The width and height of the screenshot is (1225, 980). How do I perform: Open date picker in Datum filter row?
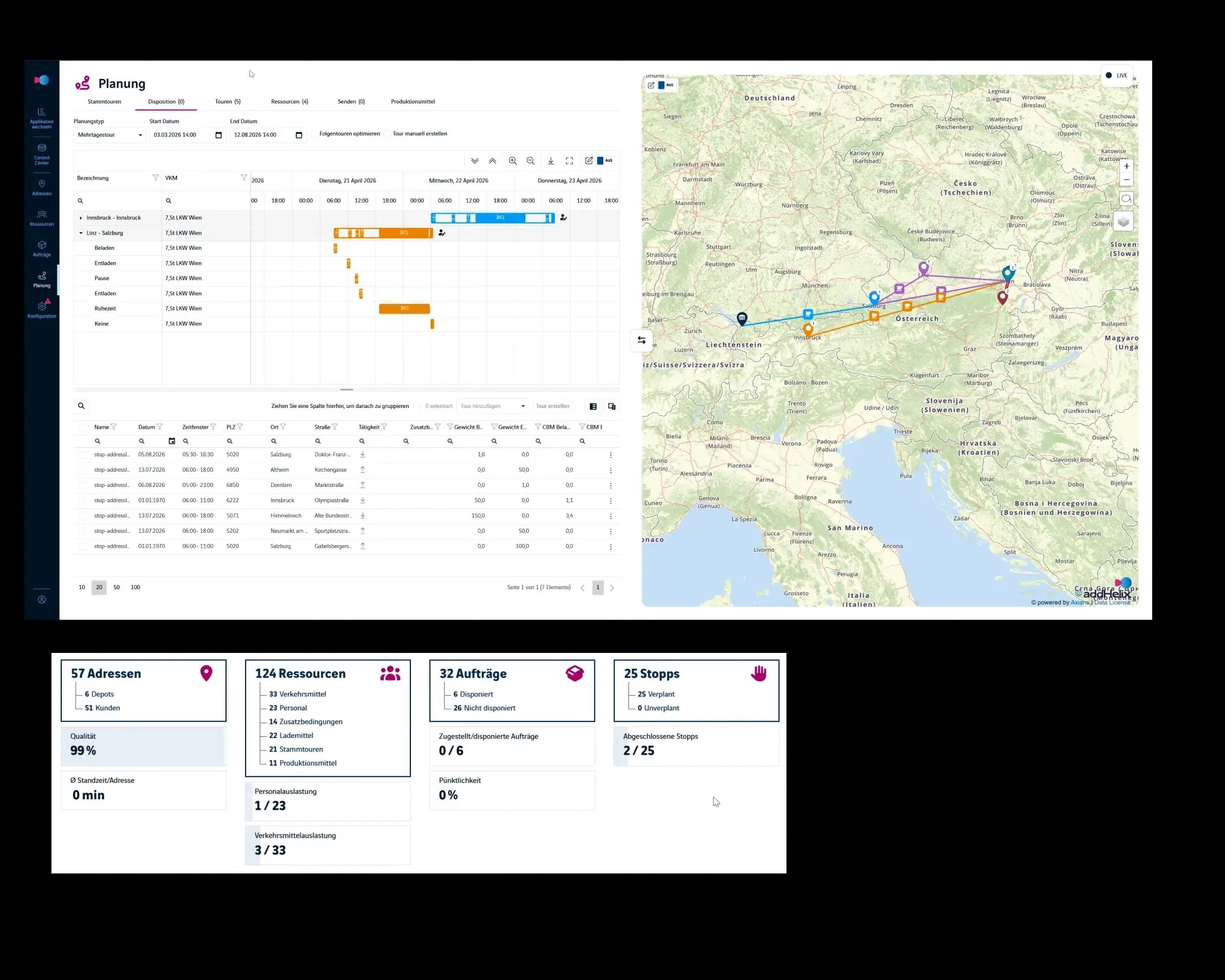(x=172, y=441)
